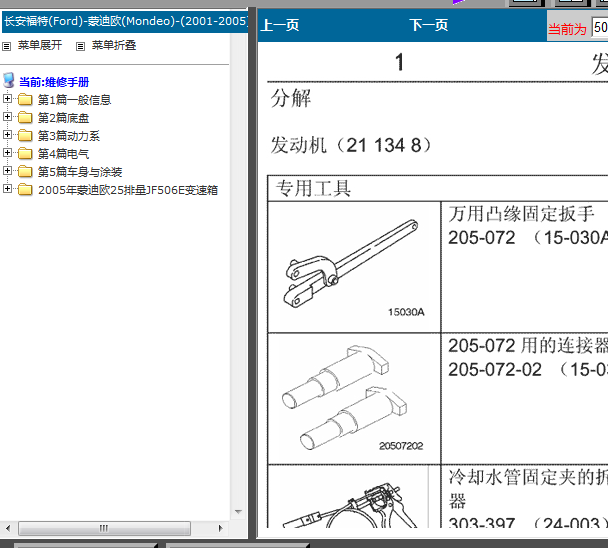
Task: Expand all menus with 菜单展开
Action: tap(40, 45)
